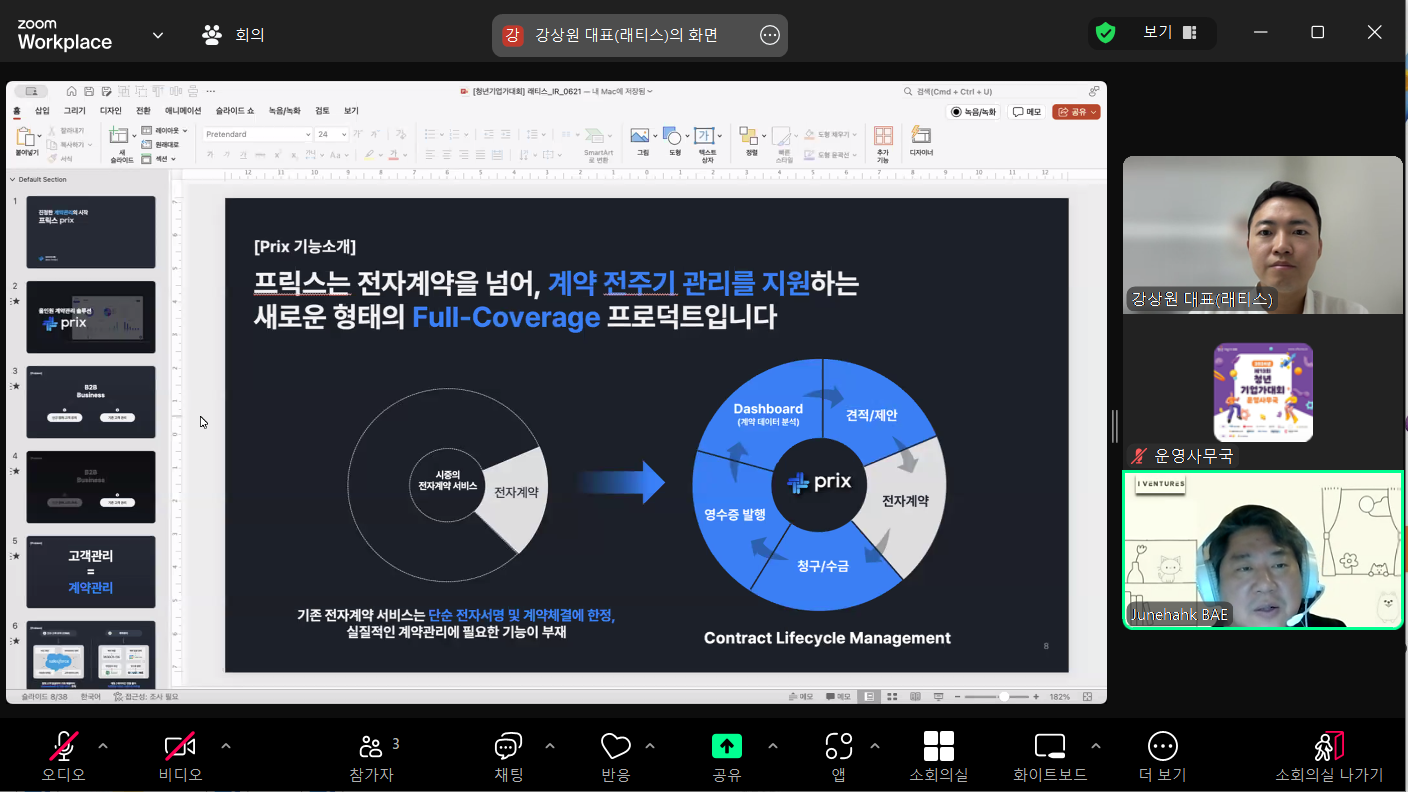Click the 새 슬라이드 new slide icon
Screen dimensions: 1408x792
(x=119, y=136)
